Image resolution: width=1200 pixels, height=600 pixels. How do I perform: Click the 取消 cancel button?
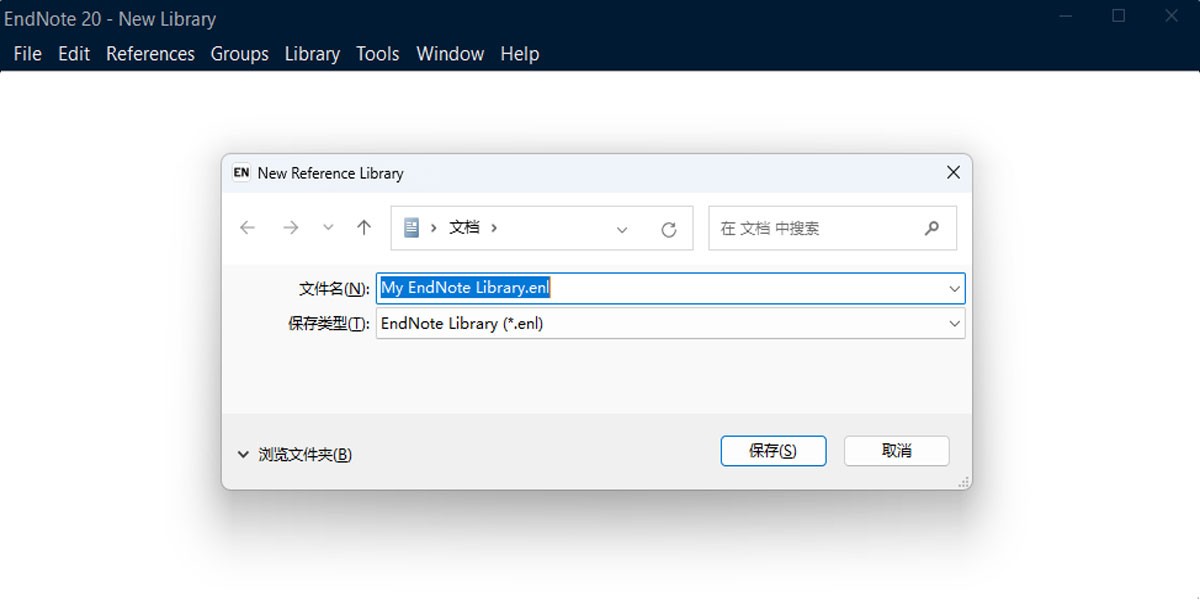tap(896, 451)
